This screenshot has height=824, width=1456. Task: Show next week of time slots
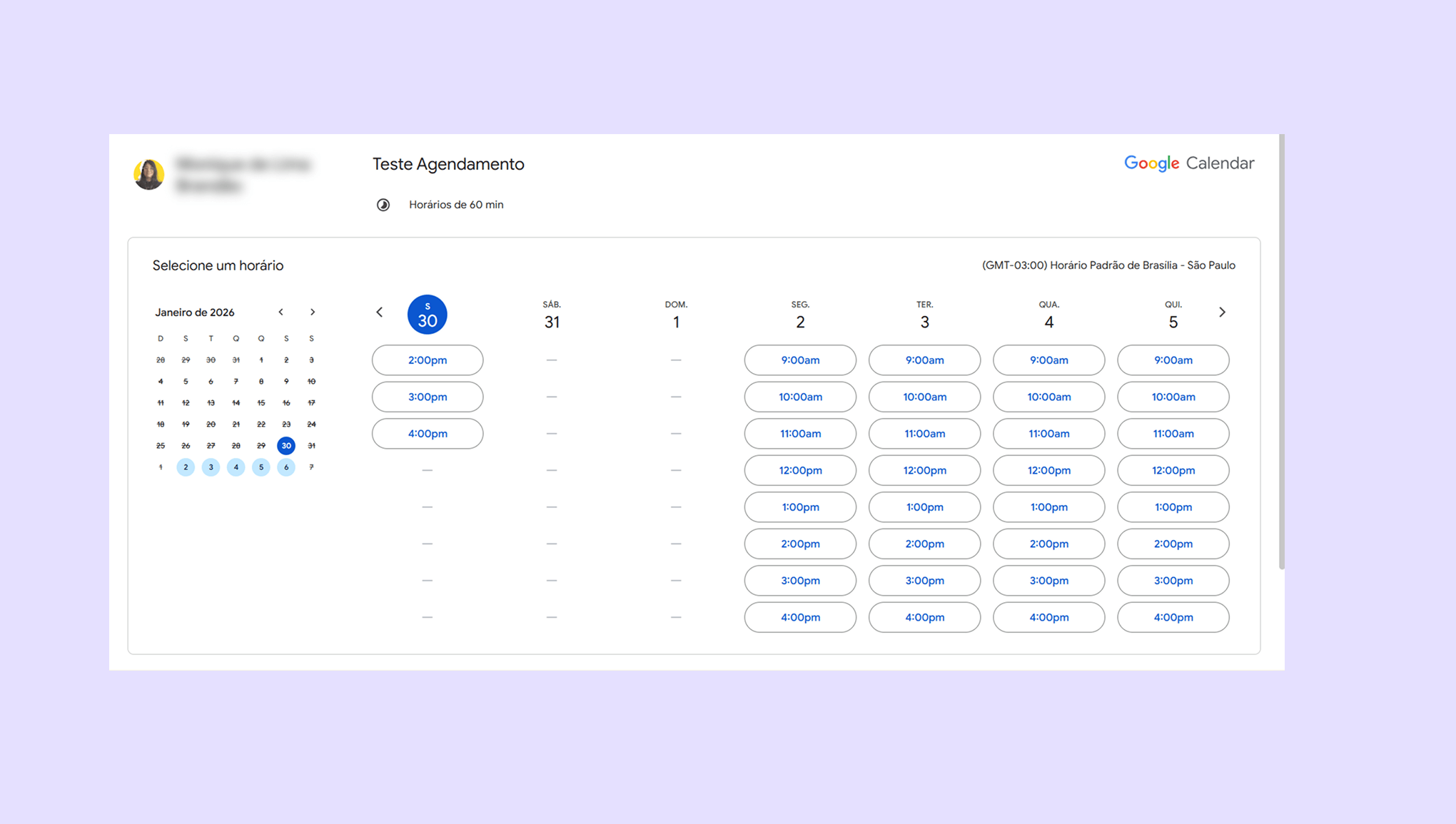(1222, 312)
